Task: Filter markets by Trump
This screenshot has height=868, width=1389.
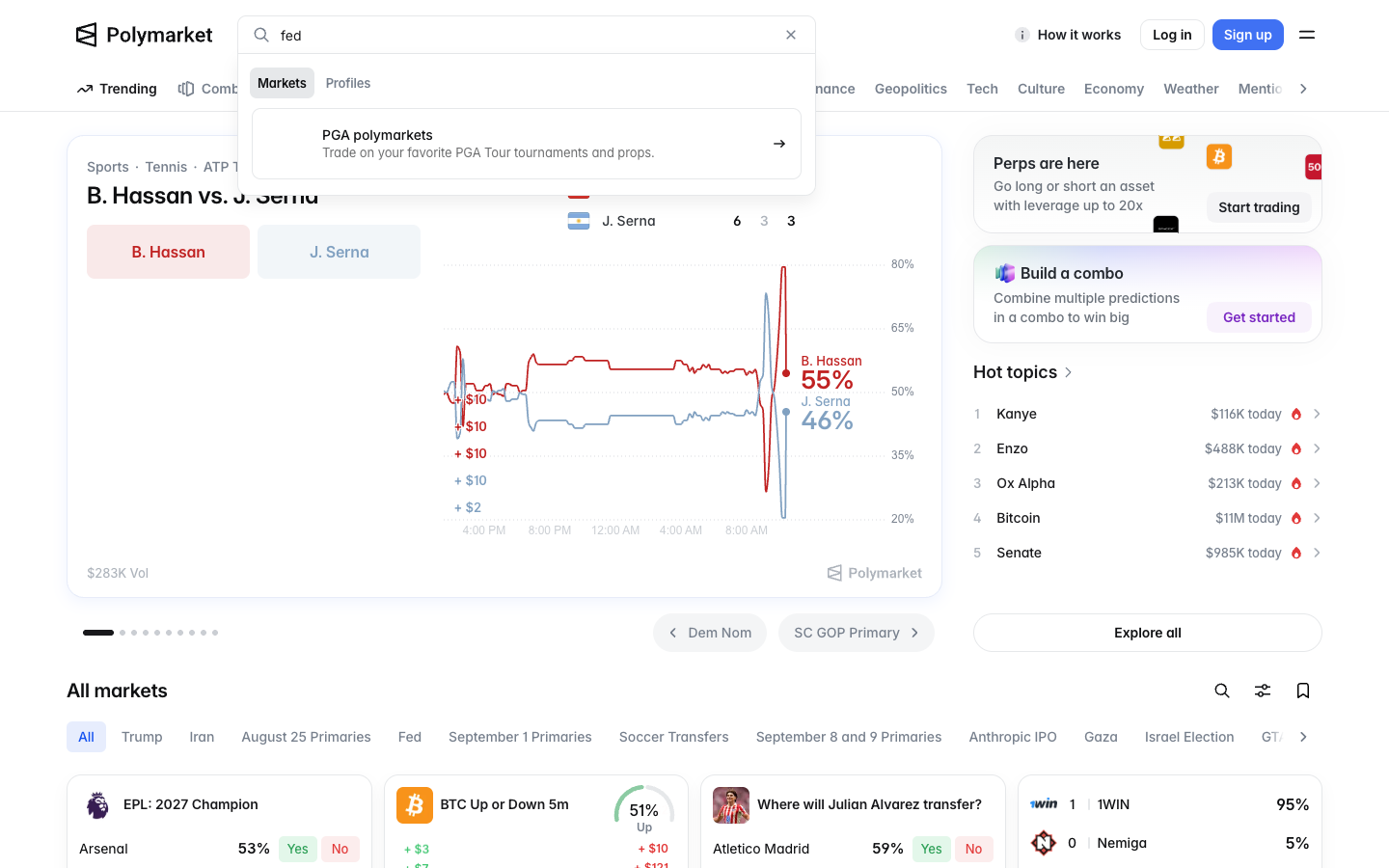Action: coord(142,737)
